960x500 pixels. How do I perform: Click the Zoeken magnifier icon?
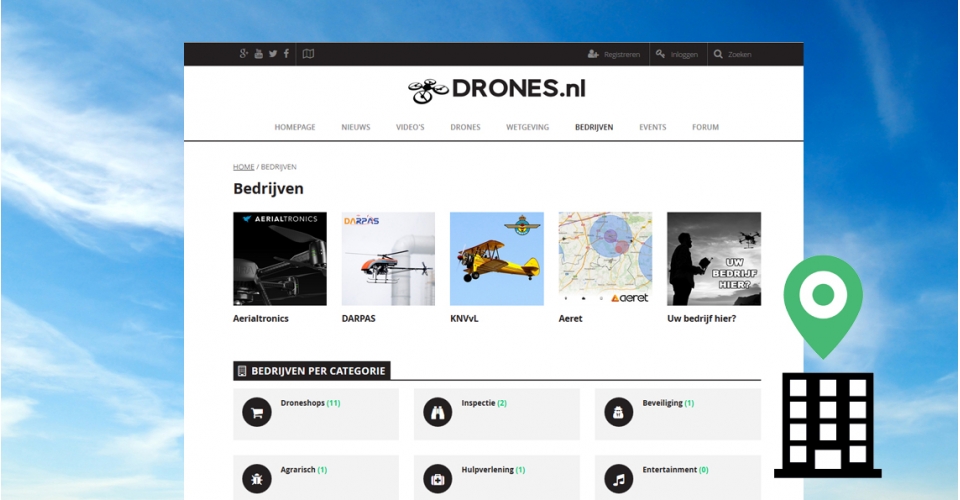pos(718,54)
